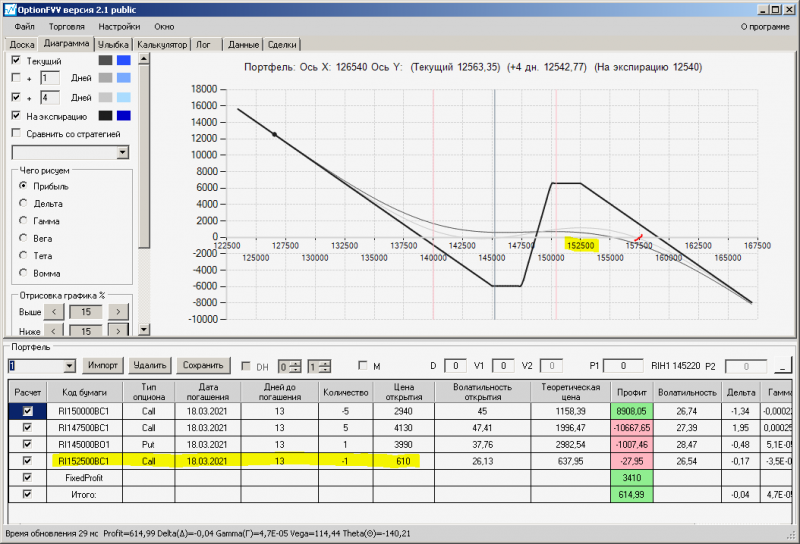Viewport: 800px width, 544px height.
Task: Switch to the Данные tab
Action: click(243, 45)
